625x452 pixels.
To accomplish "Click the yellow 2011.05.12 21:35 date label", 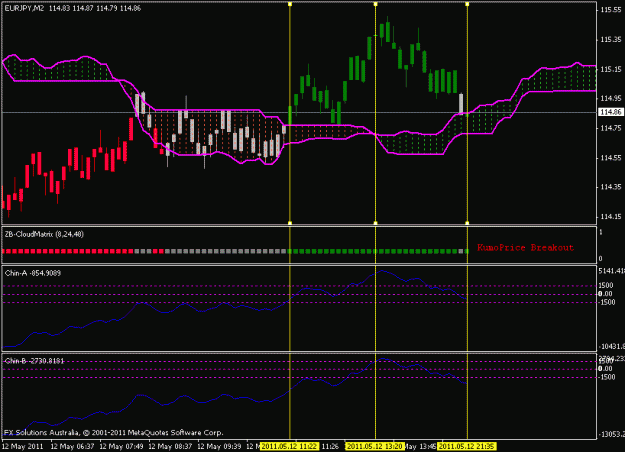I will click(x=467, y=446).
